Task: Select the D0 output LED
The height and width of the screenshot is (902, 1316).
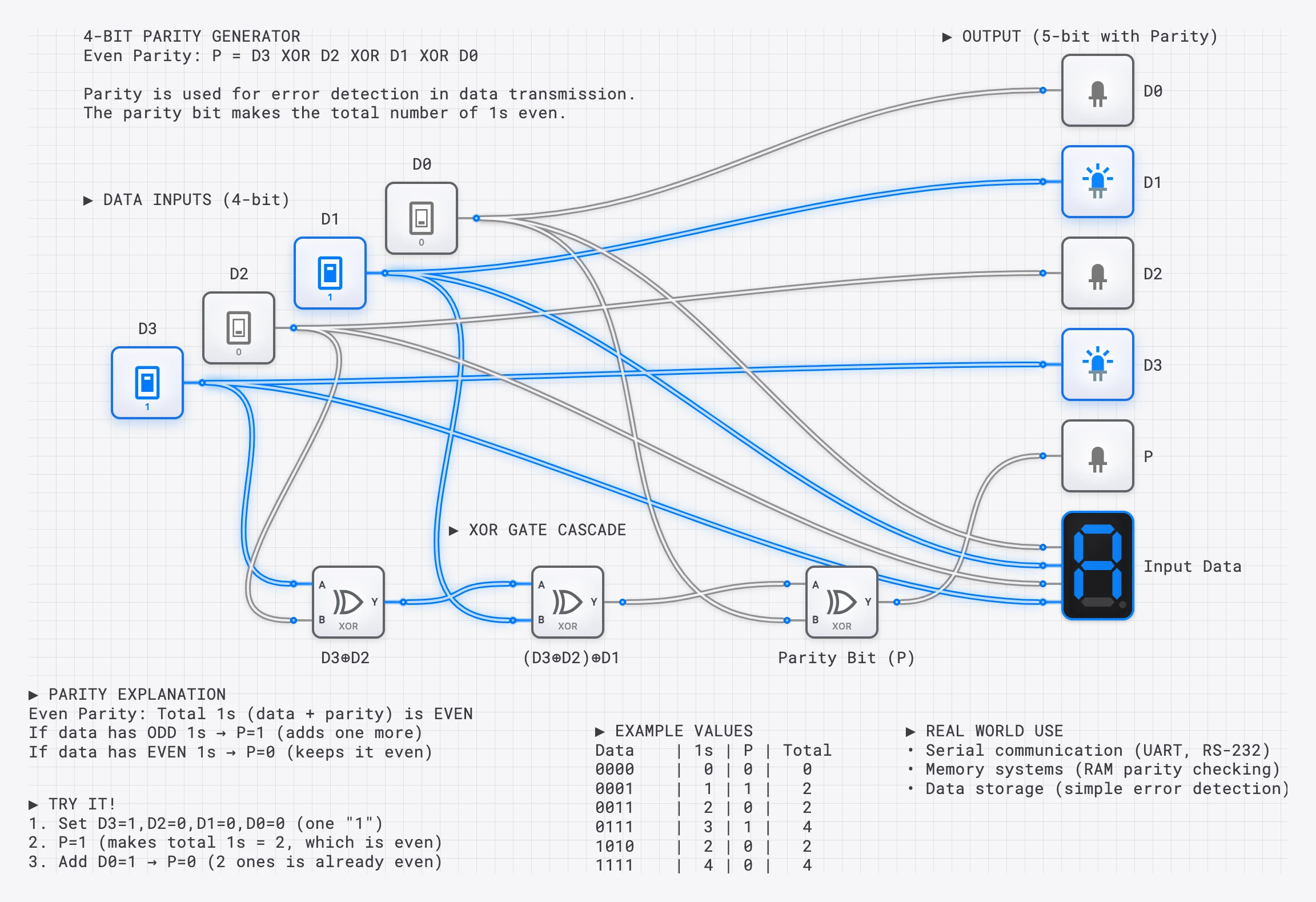Action: (x=1097, y=91)
